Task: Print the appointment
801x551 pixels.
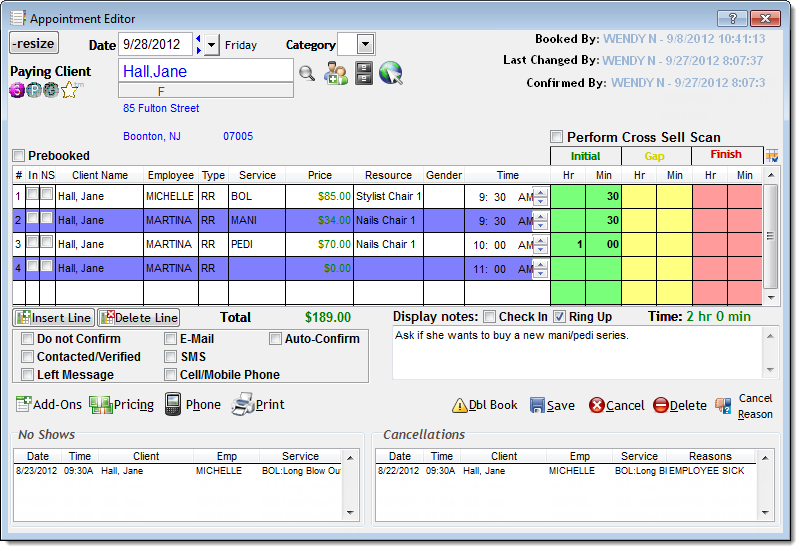Action: (257, 404)
